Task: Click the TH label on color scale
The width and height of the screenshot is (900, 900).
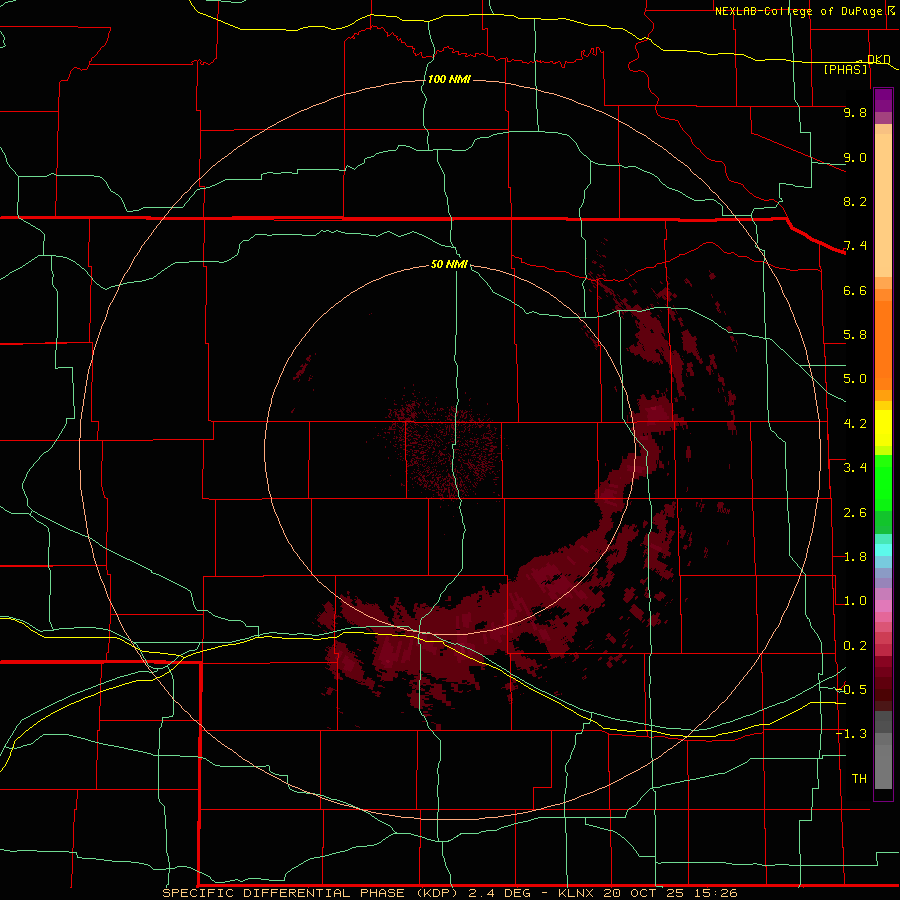Action: (859, 779)
